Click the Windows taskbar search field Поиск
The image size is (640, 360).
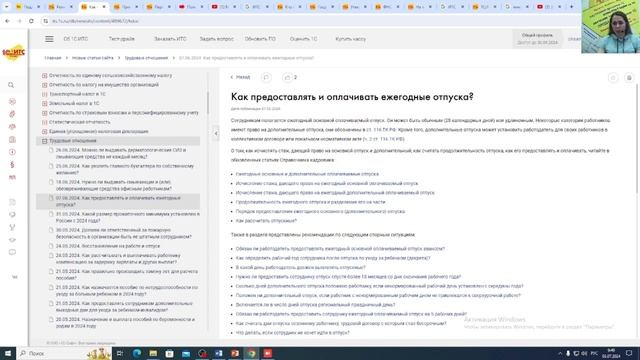[64, 353]
